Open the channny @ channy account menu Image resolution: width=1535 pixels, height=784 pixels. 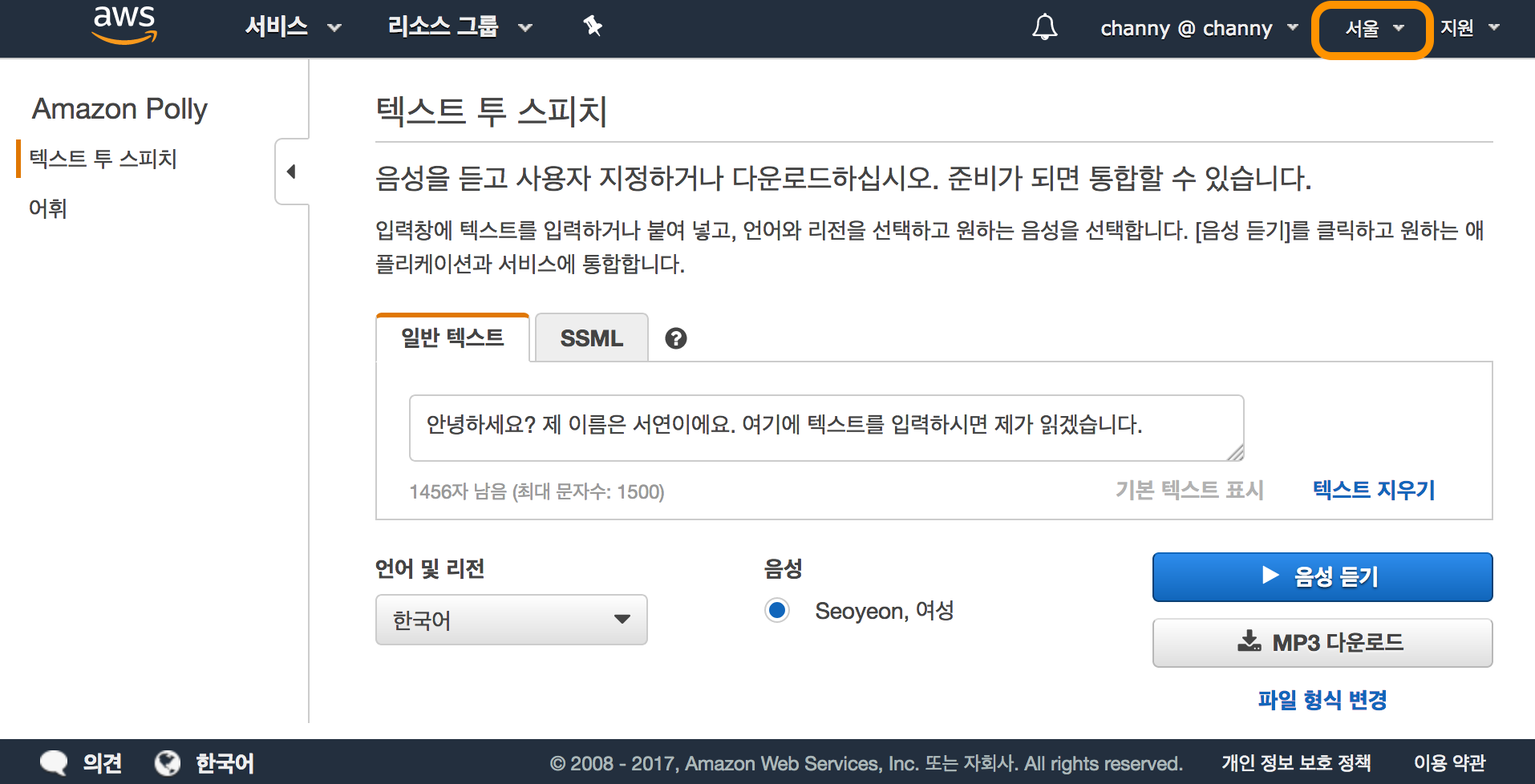click(1199, 28)
